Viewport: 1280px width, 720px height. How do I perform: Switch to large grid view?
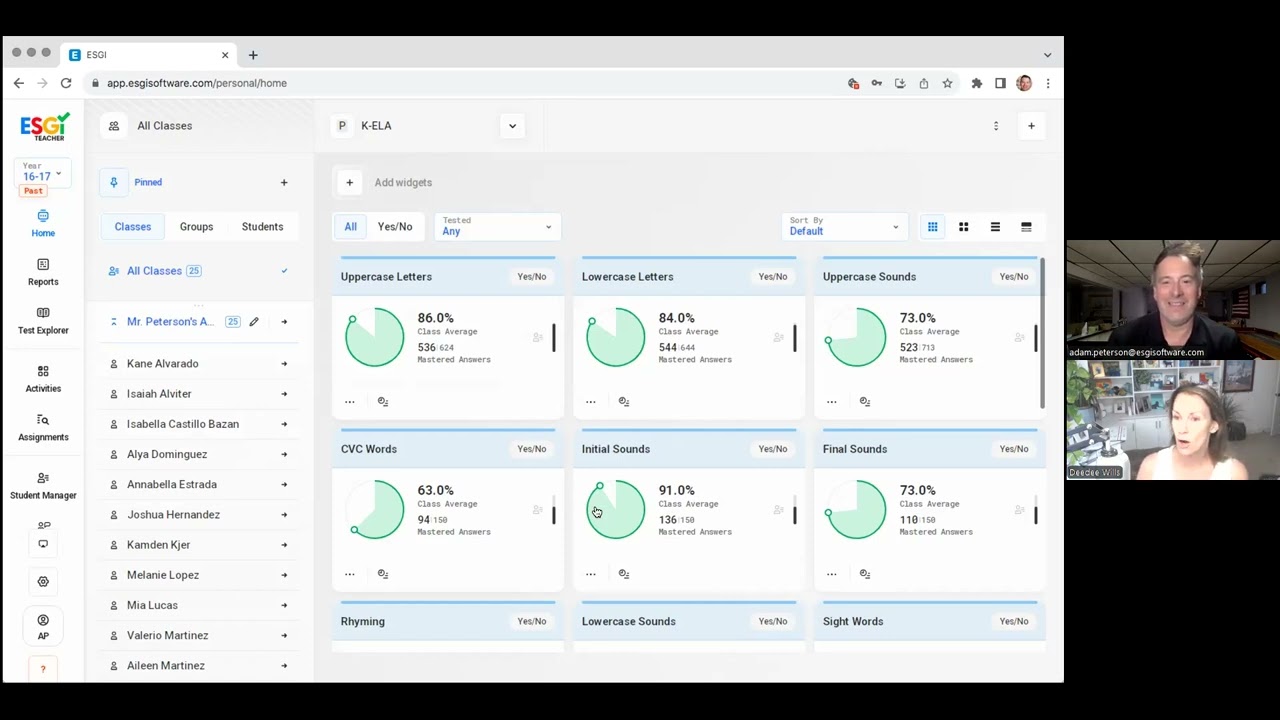coord(964,227)
